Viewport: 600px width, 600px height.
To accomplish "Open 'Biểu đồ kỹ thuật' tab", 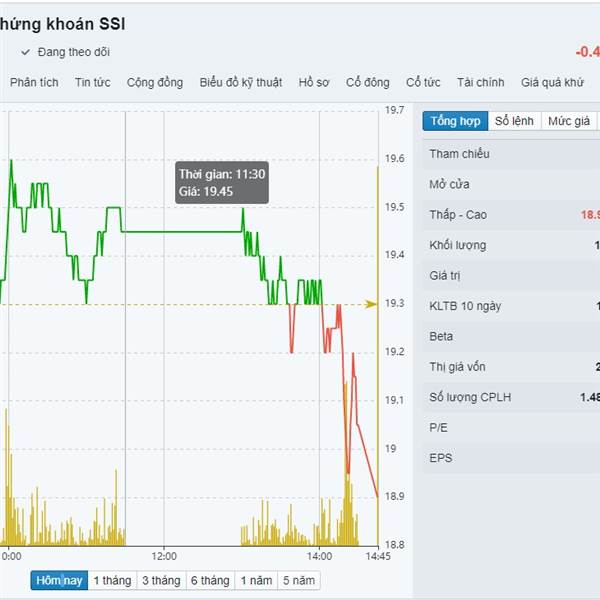I will 241,83.
